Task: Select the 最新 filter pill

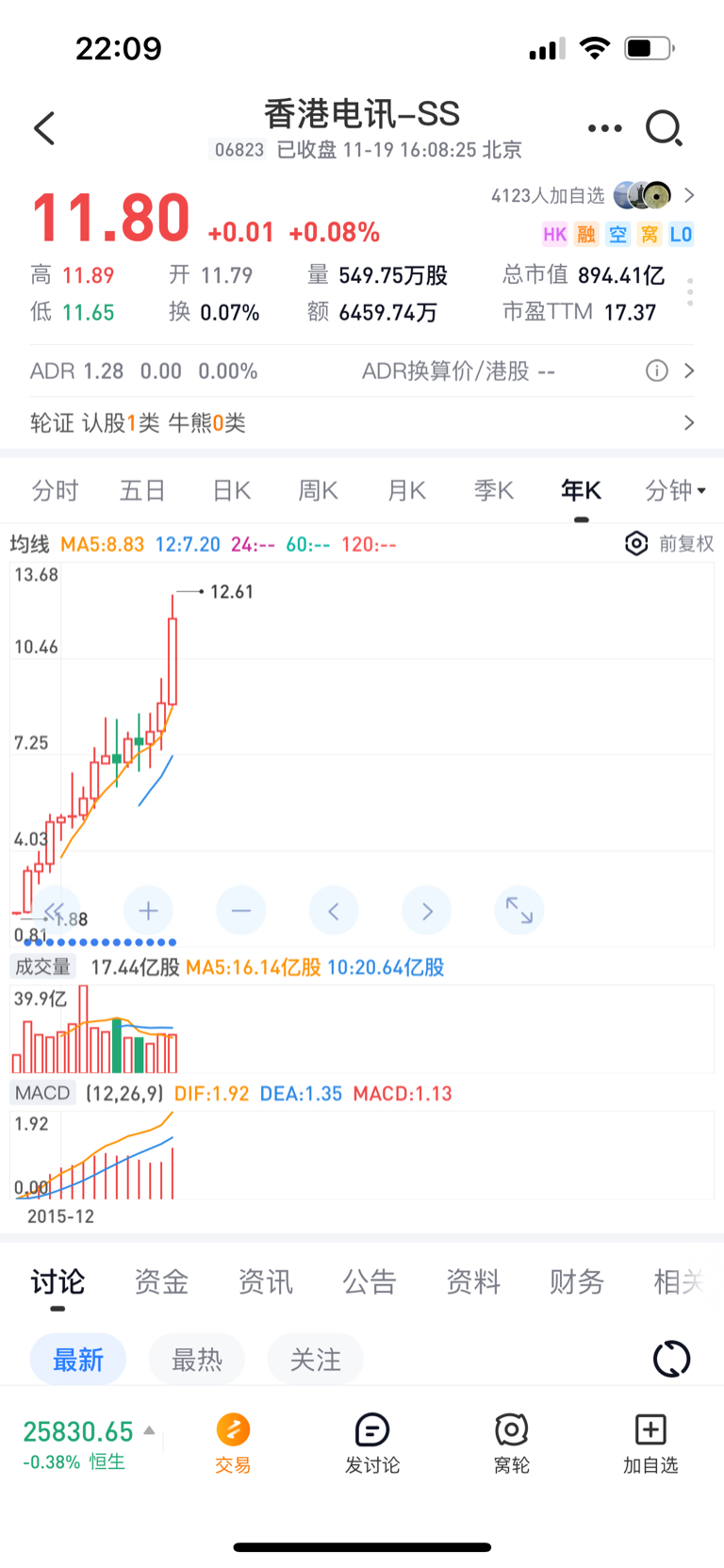Action: click(x=78, y=1360)
